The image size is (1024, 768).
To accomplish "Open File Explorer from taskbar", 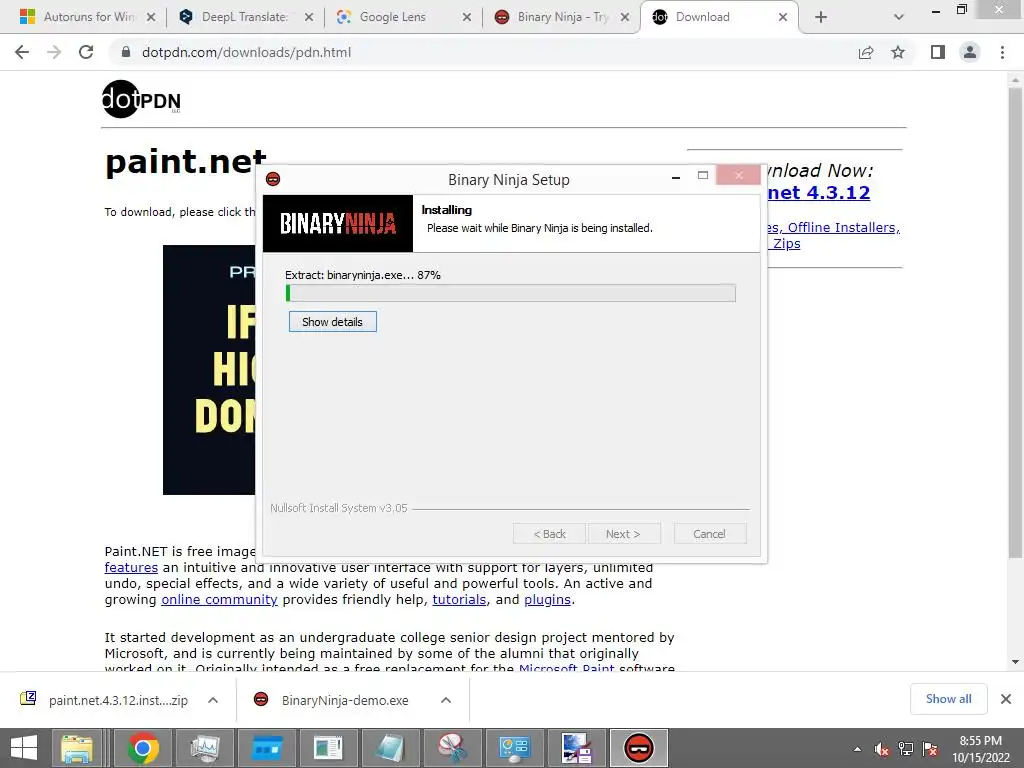I will tap(78, 748).
